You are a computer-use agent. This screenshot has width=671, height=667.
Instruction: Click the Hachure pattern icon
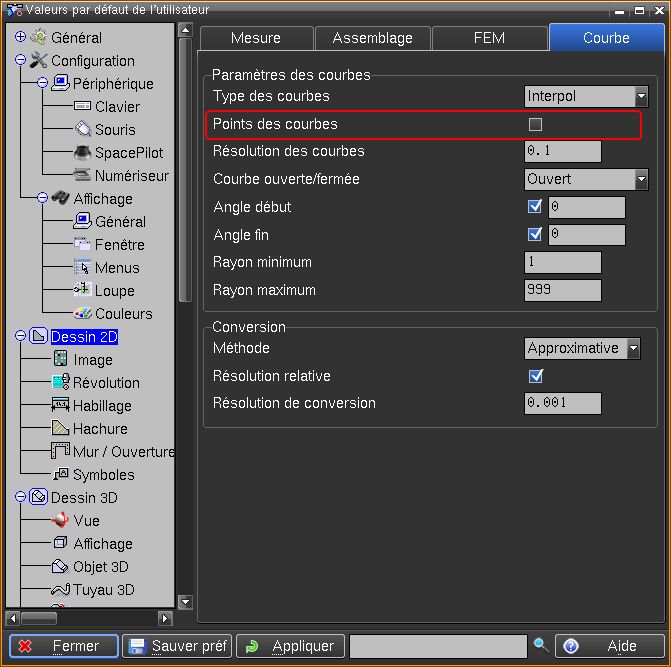(x=60, y=429)
